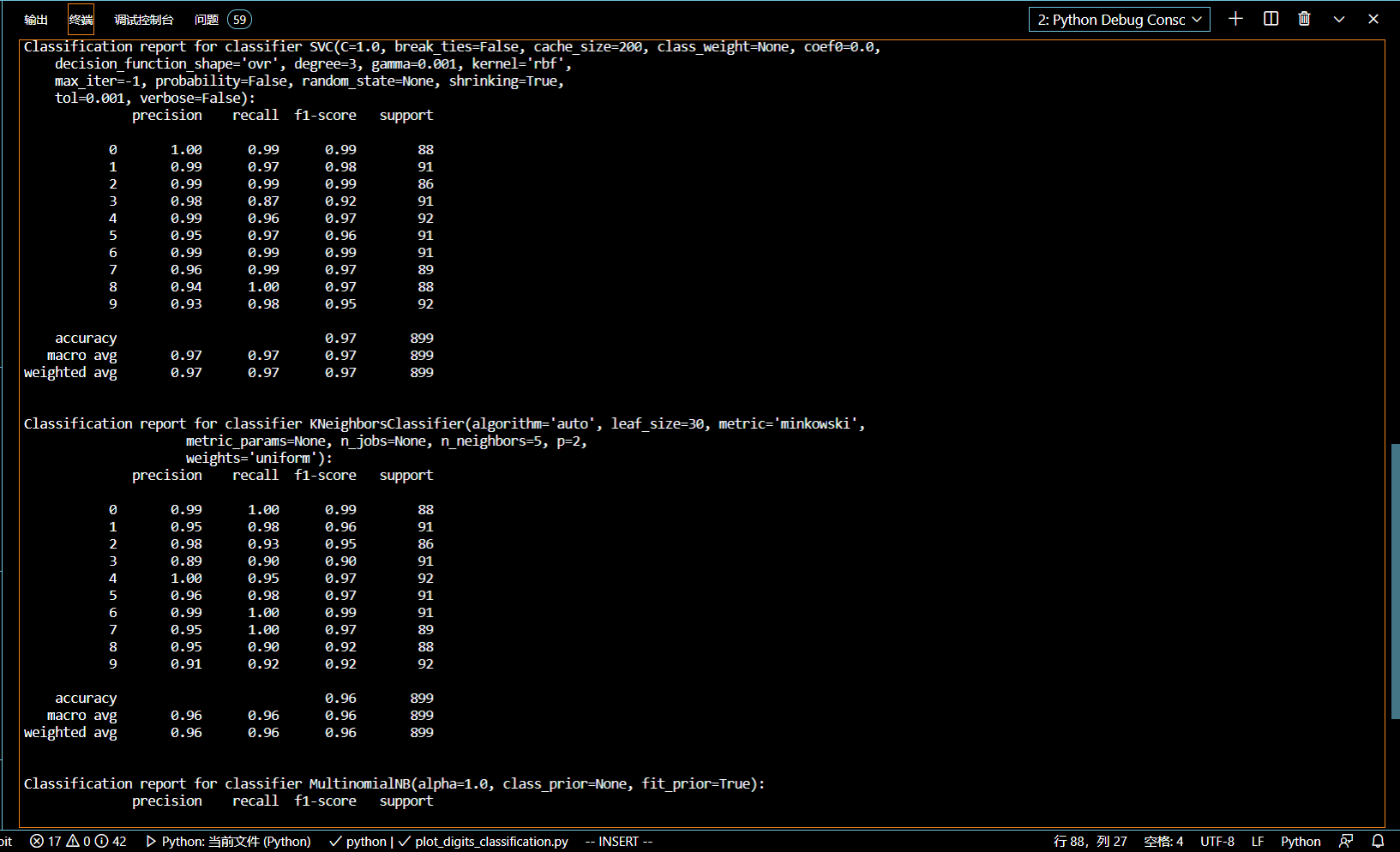This screenshot has height=852, width=1400.
Task: Open info count 42 in status bar
Action: pyautogui.click(x=111, y=842)
